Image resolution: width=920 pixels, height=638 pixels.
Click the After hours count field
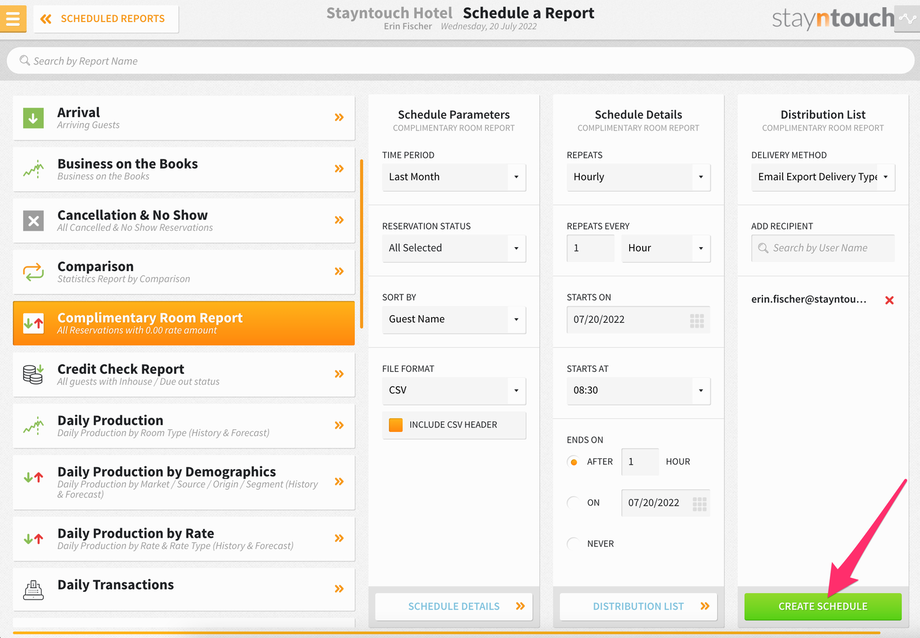pos(640,462)
